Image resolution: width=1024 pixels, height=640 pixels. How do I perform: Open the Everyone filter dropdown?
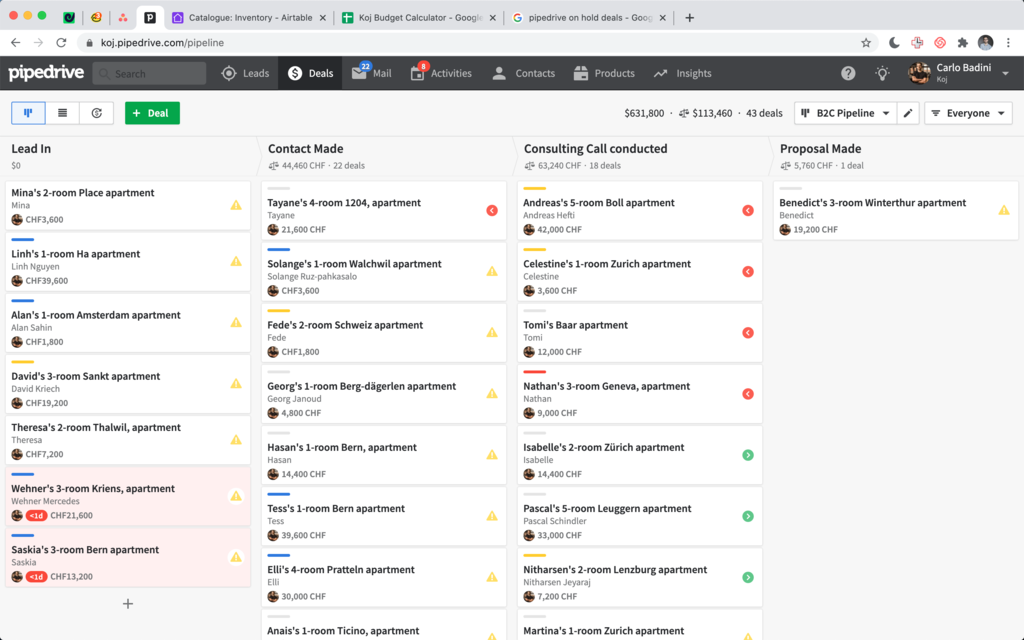click(966, 113)
